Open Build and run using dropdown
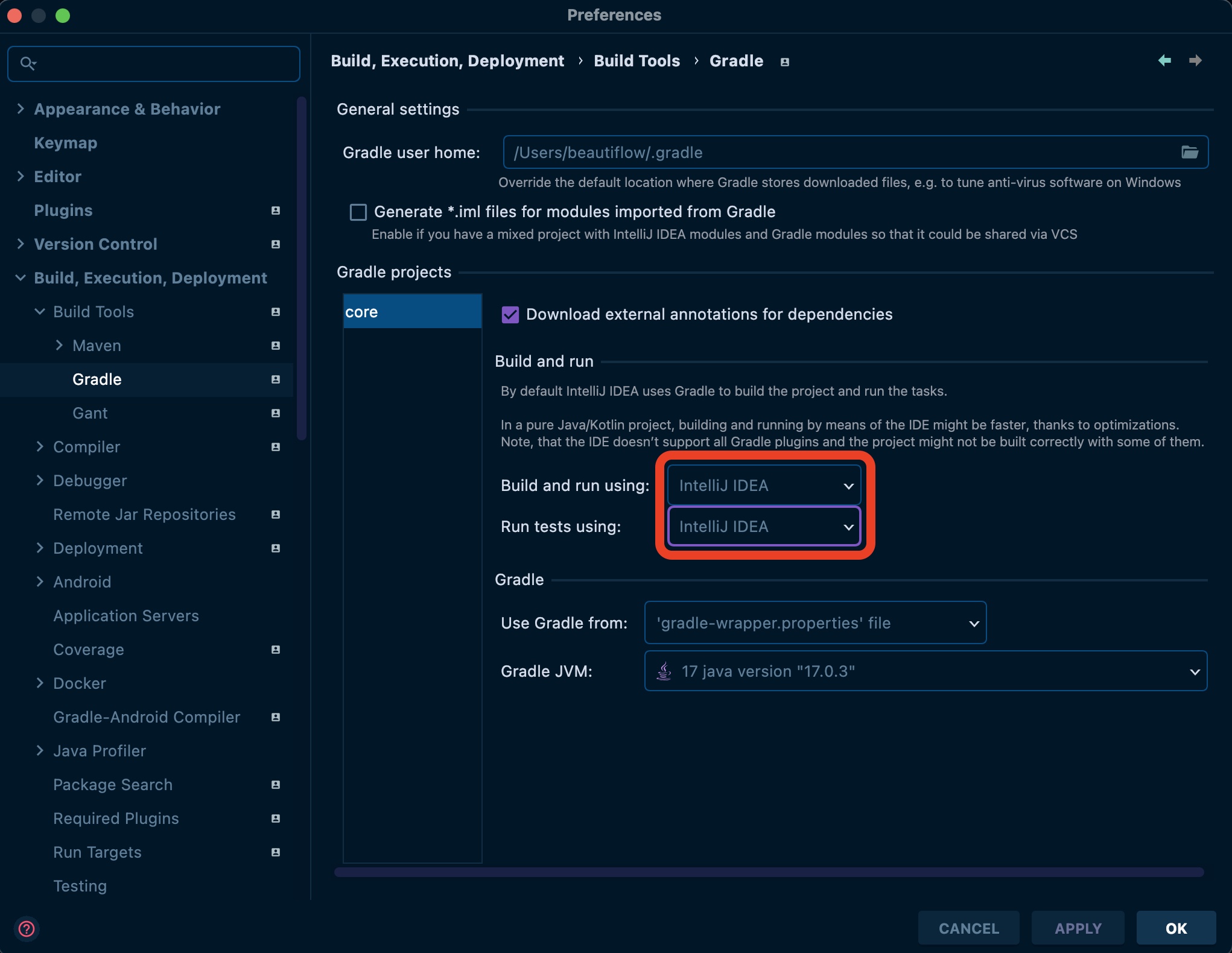 [x=764, y=486]
